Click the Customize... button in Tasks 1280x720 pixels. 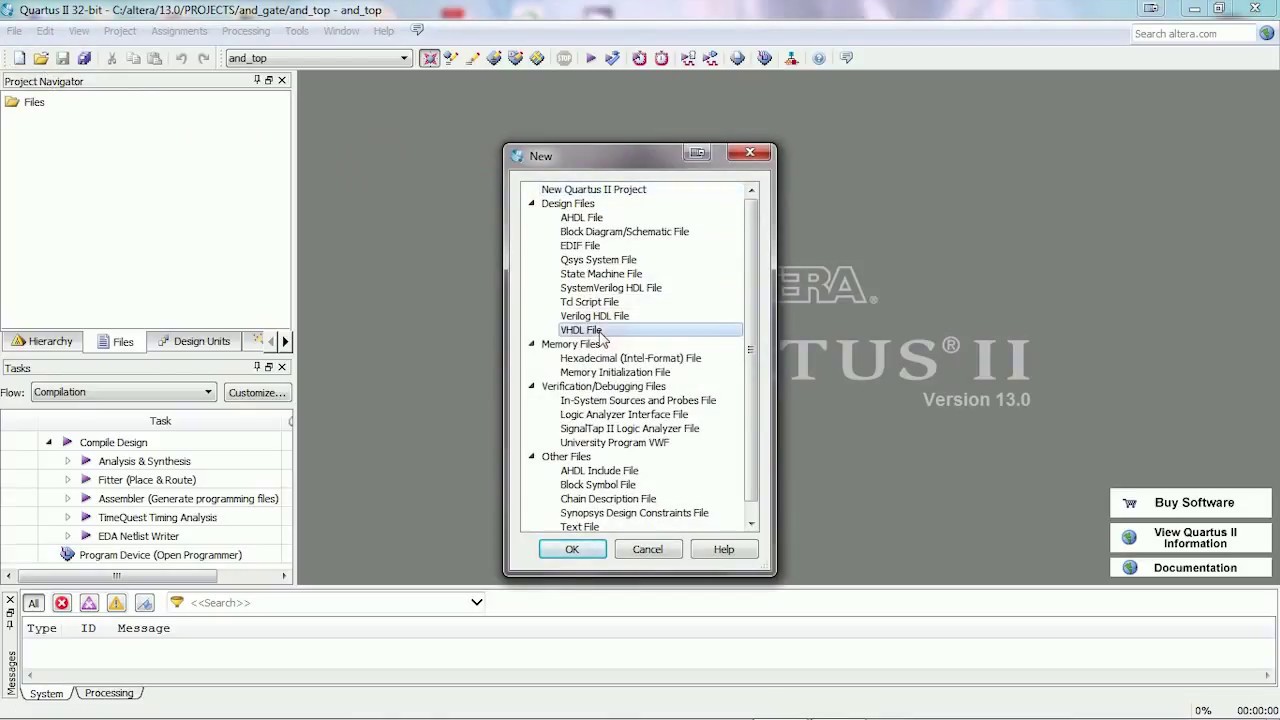click(x=257, y=392)
